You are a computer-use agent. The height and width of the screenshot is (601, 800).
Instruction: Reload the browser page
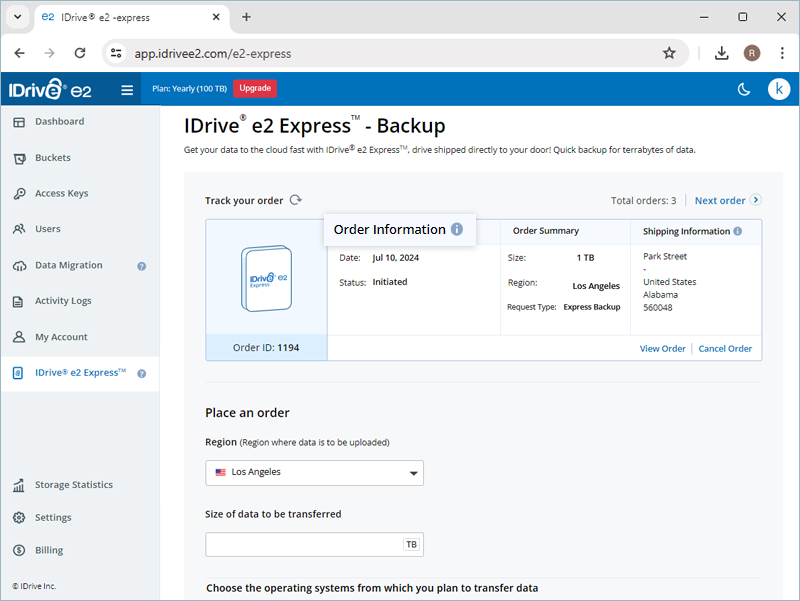click(x=80, y=53)
